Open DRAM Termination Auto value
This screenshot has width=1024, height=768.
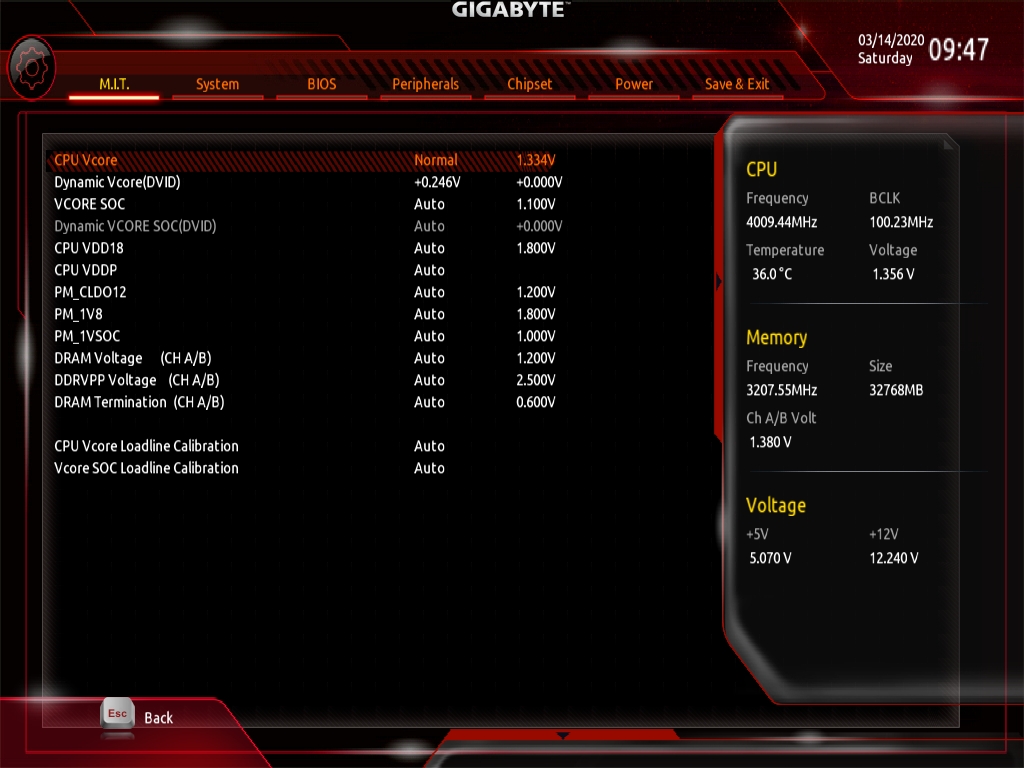[429, 402]
